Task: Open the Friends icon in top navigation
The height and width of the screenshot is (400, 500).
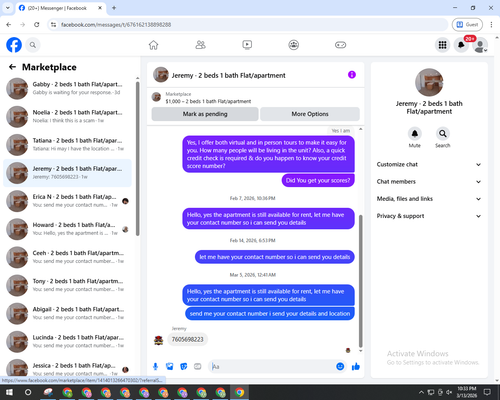Action: (200, 45)
